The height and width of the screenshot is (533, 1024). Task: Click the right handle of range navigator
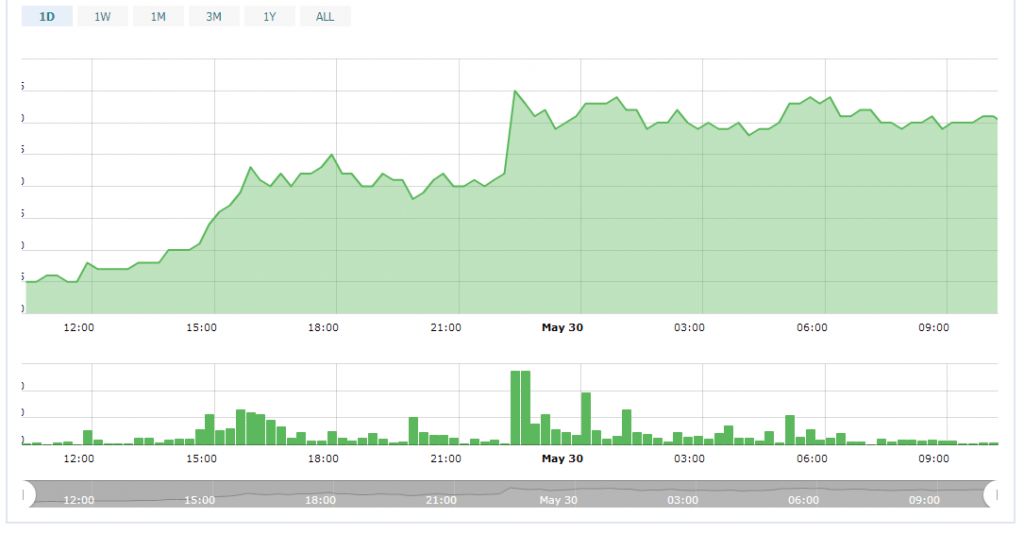(992, 493)
